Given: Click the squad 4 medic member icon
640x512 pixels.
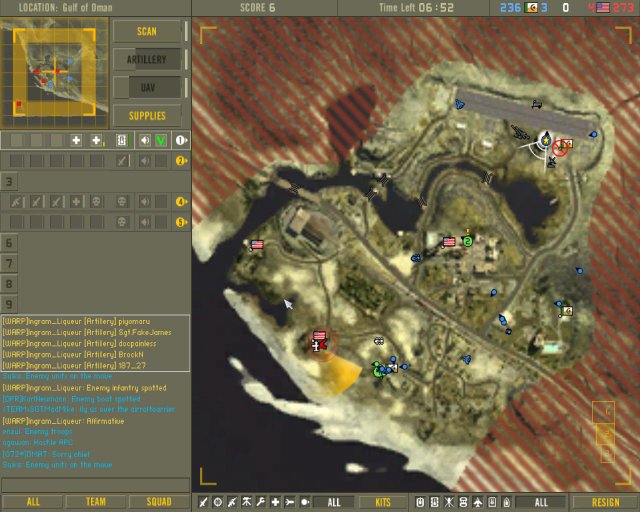Looking at the screenshot, I should pos(76,202).
